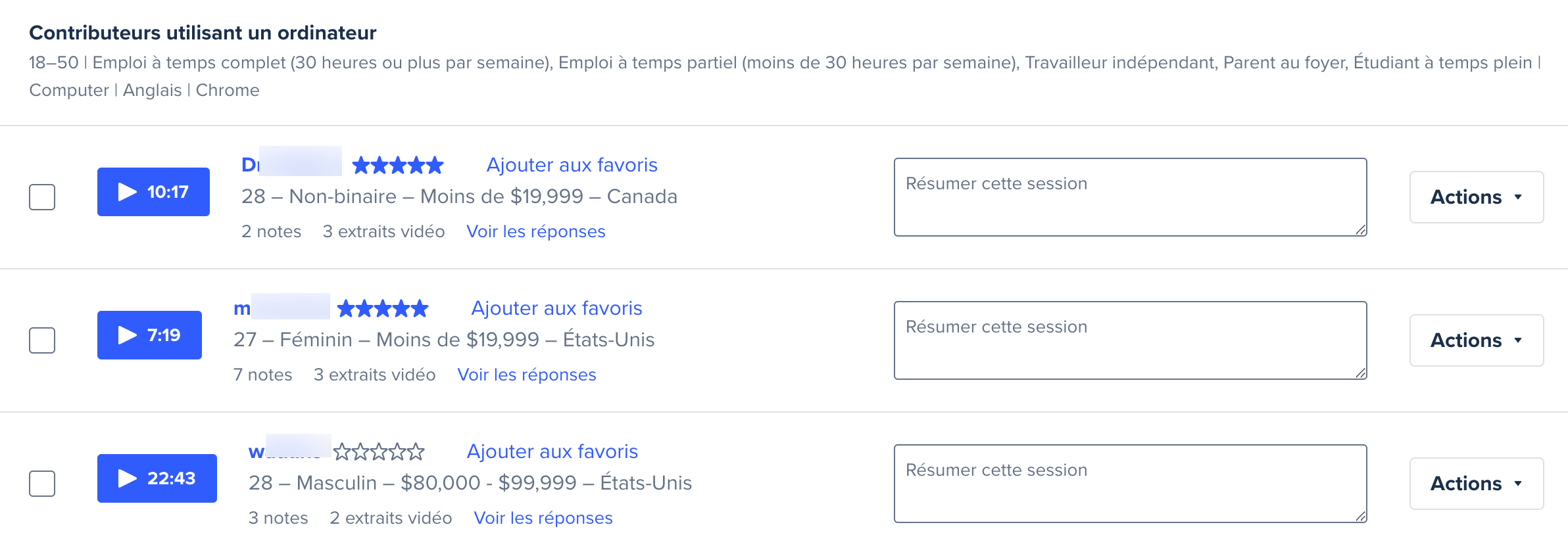
Task: Add the 22:43 session contributor to favorites
Action: pos(552,451)
